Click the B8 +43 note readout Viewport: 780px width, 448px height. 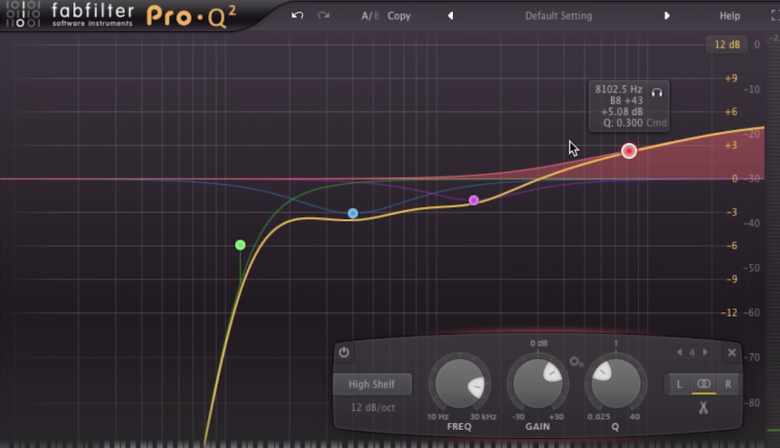coord(626,100)
